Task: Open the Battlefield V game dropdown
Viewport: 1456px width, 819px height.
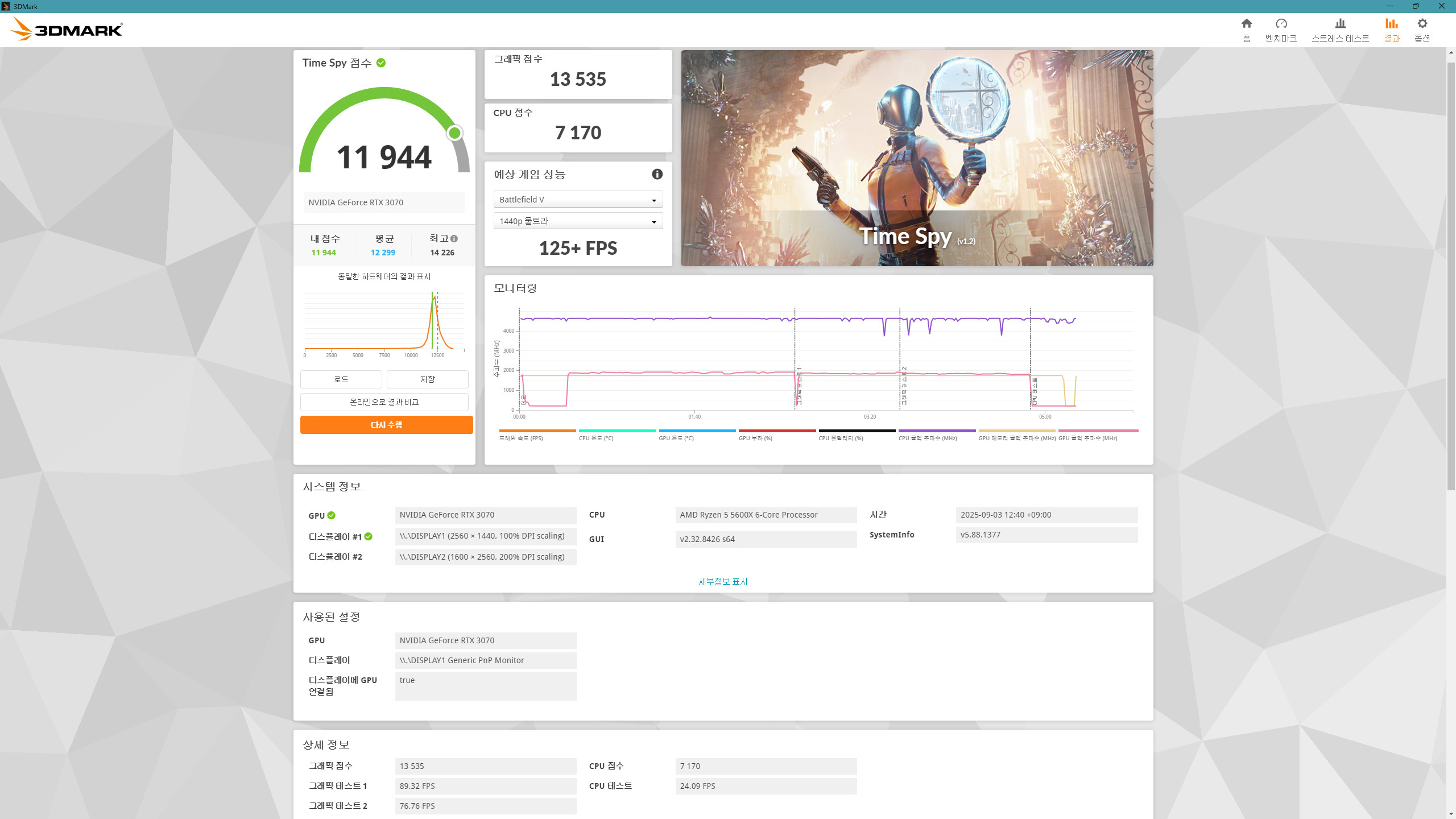Action: pos(578,200)
